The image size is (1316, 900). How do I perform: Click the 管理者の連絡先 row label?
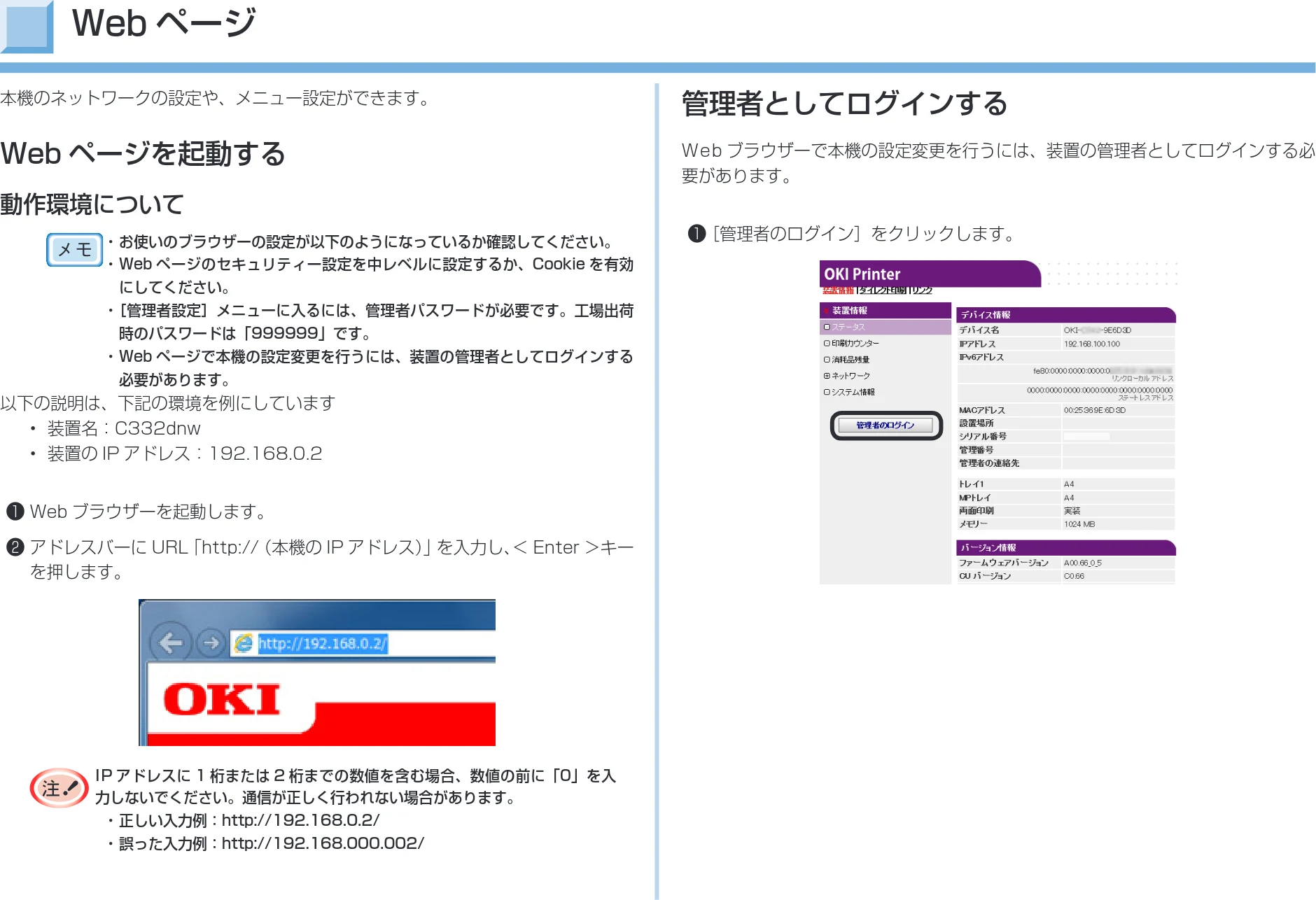click(988, 463)
